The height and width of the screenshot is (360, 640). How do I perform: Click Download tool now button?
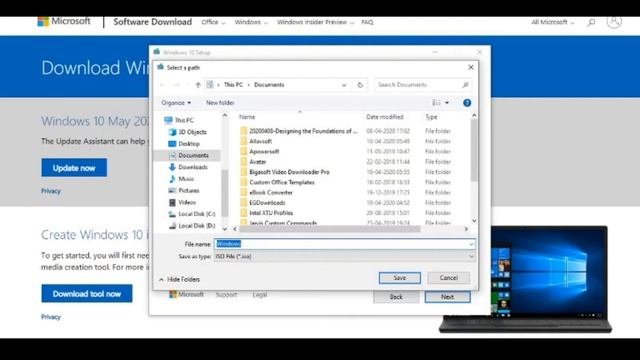click(87, 294)
